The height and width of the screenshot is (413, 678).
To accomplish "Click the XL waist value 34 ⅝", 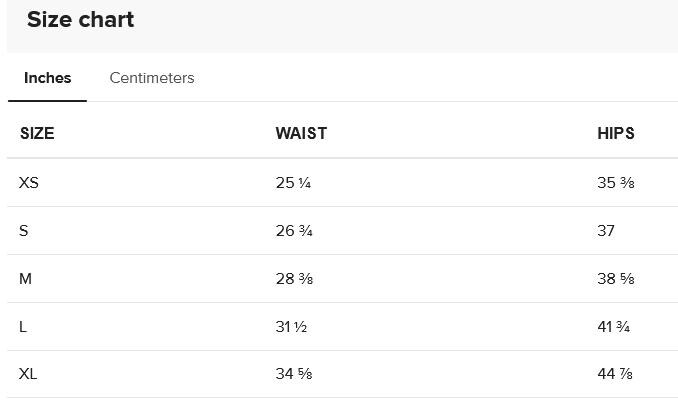I will point(294,374).
